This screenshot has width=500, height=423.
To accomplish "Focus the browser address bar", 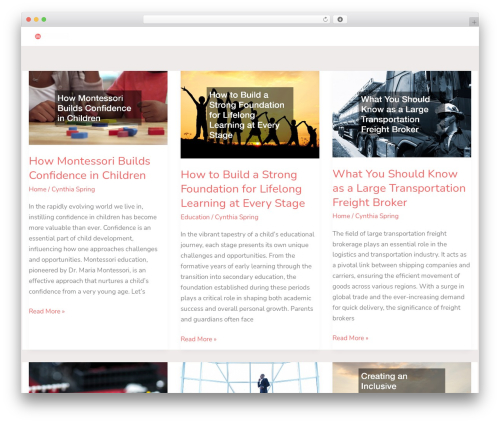I will coord(237,19).
